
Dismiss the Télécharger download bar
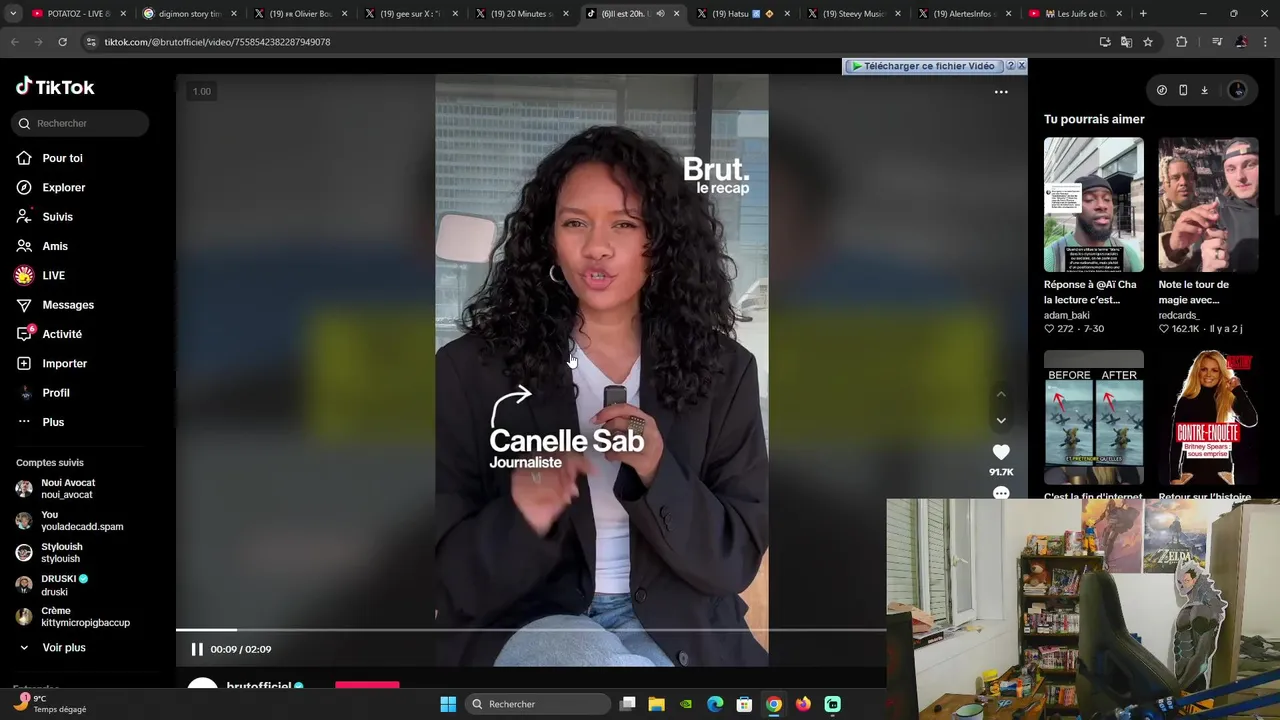point(1021,66)
